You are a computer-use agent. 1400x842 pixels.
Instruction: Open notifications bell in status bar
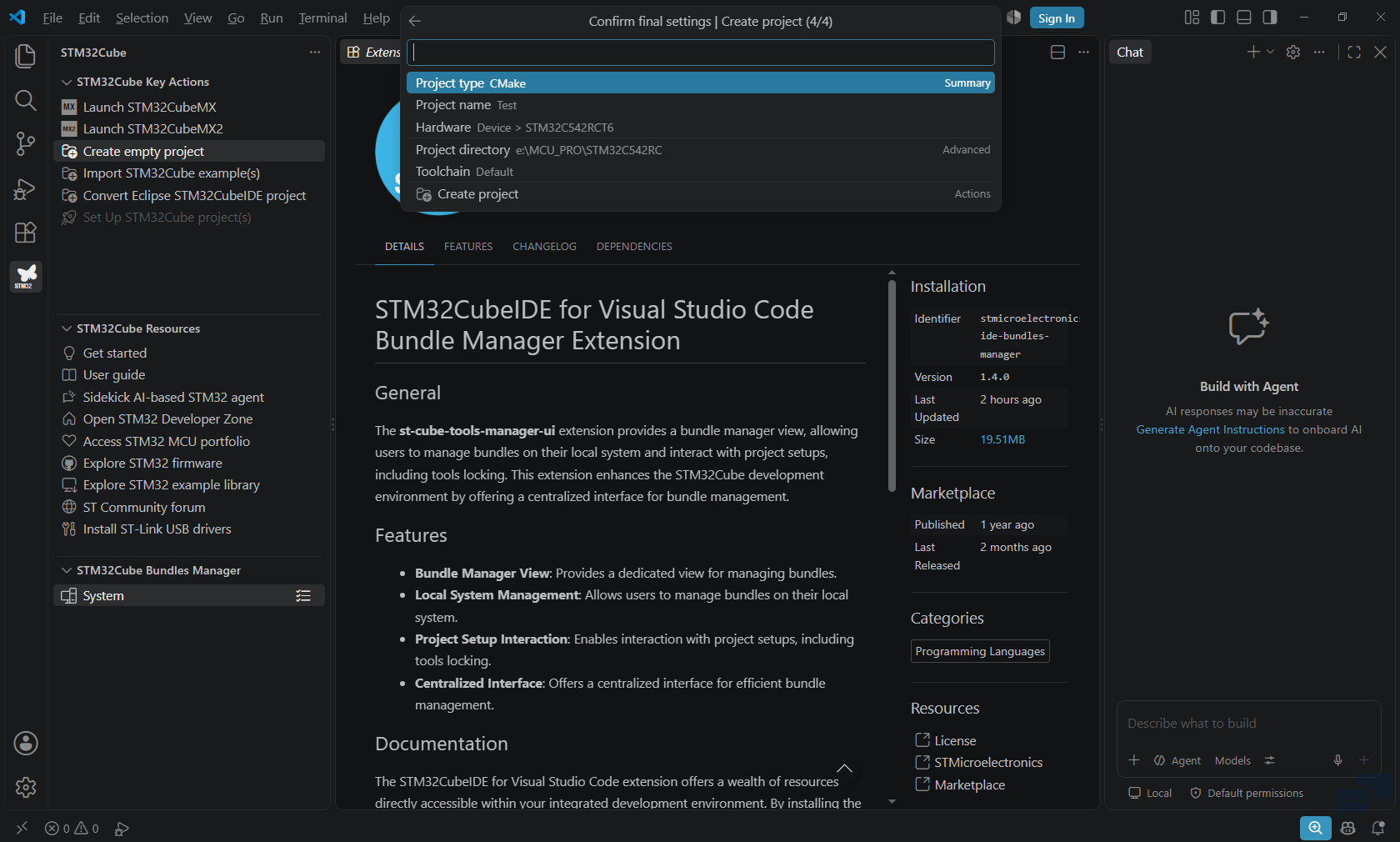tap(1378, 828)
